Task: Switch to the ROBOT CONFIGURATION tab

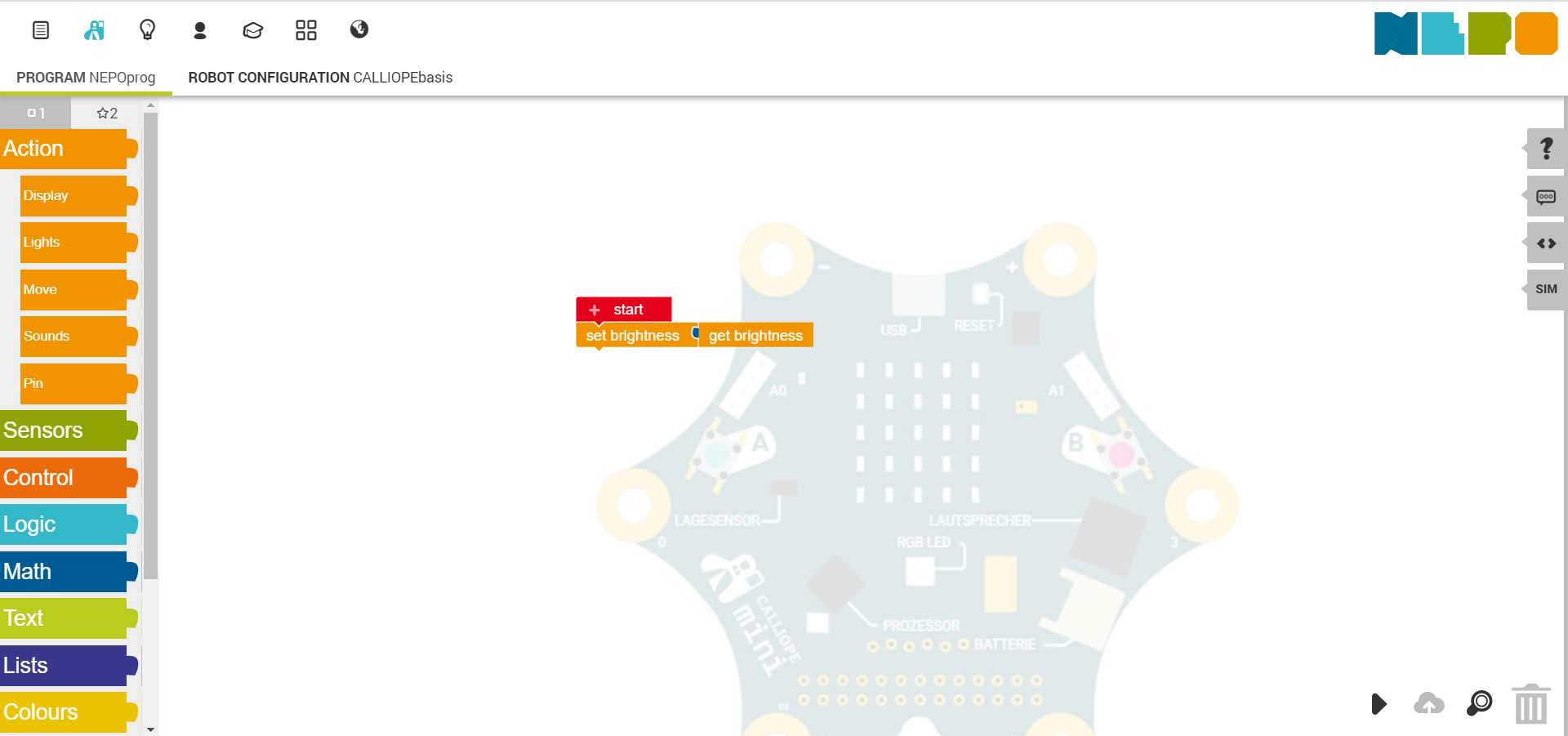Action: pos(320,78)
